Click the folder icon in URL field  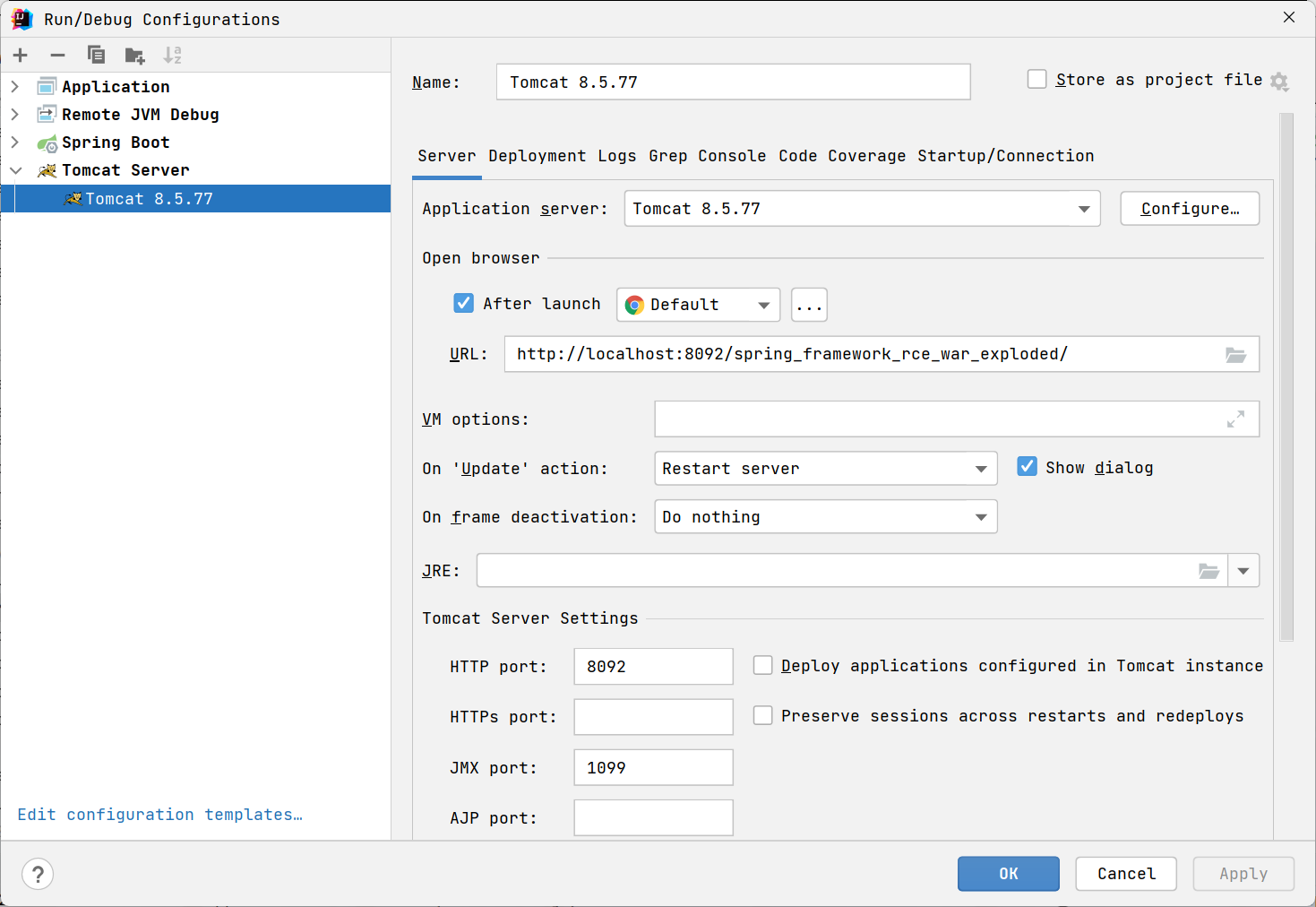(x=1235, y=355)
